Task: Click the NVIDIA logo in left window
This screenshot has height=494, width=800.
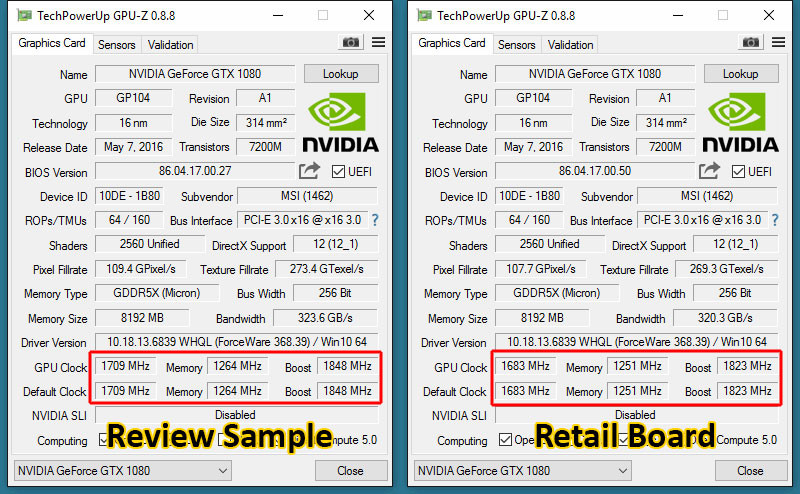Action: (341, 122)
